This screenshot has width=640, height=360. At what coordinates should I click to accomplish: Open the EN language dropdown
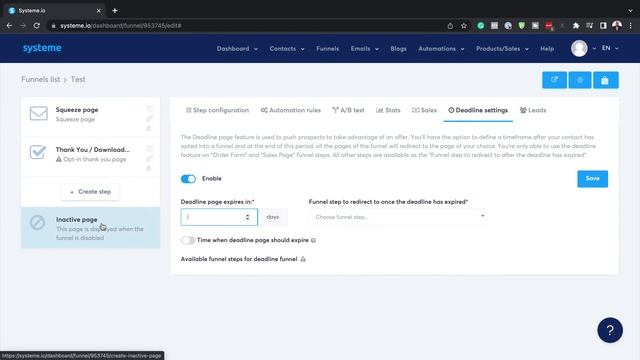610,48
